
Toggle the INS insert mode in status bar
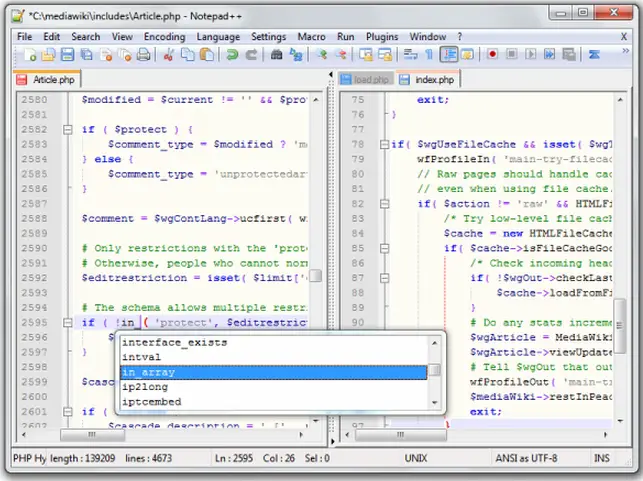coord(602,458)
